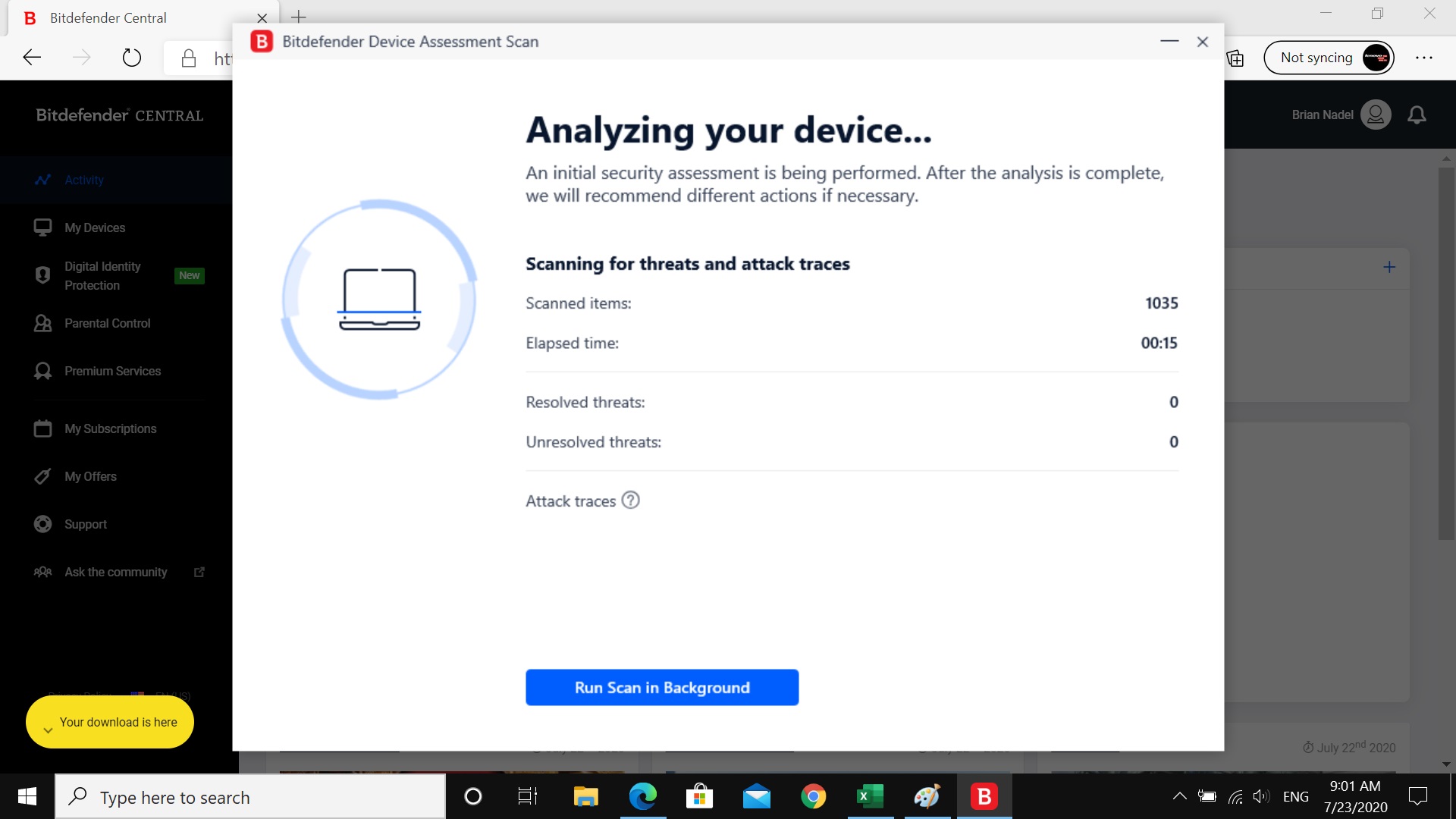Click the My Subscriptions calendar icon
The width and height of the screenshot is (1456, 819).
42,428
